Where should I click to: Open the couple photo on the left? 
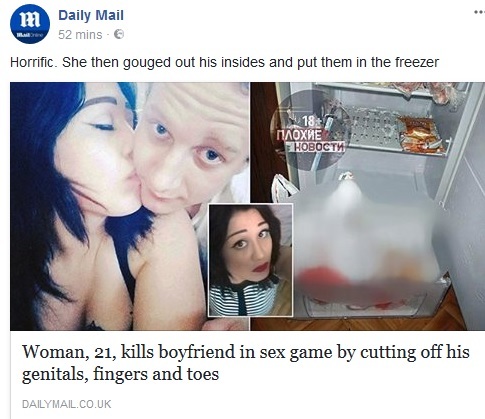(130, 206)
